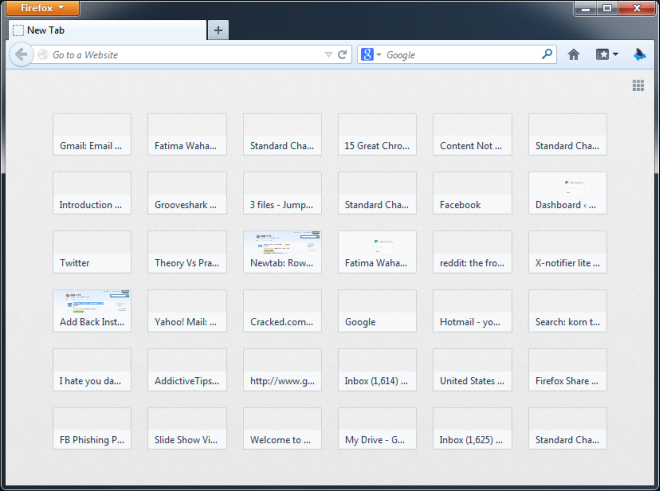Open the Google search engine selector
This screenshot has height=491, width=660.
point(370,55)
